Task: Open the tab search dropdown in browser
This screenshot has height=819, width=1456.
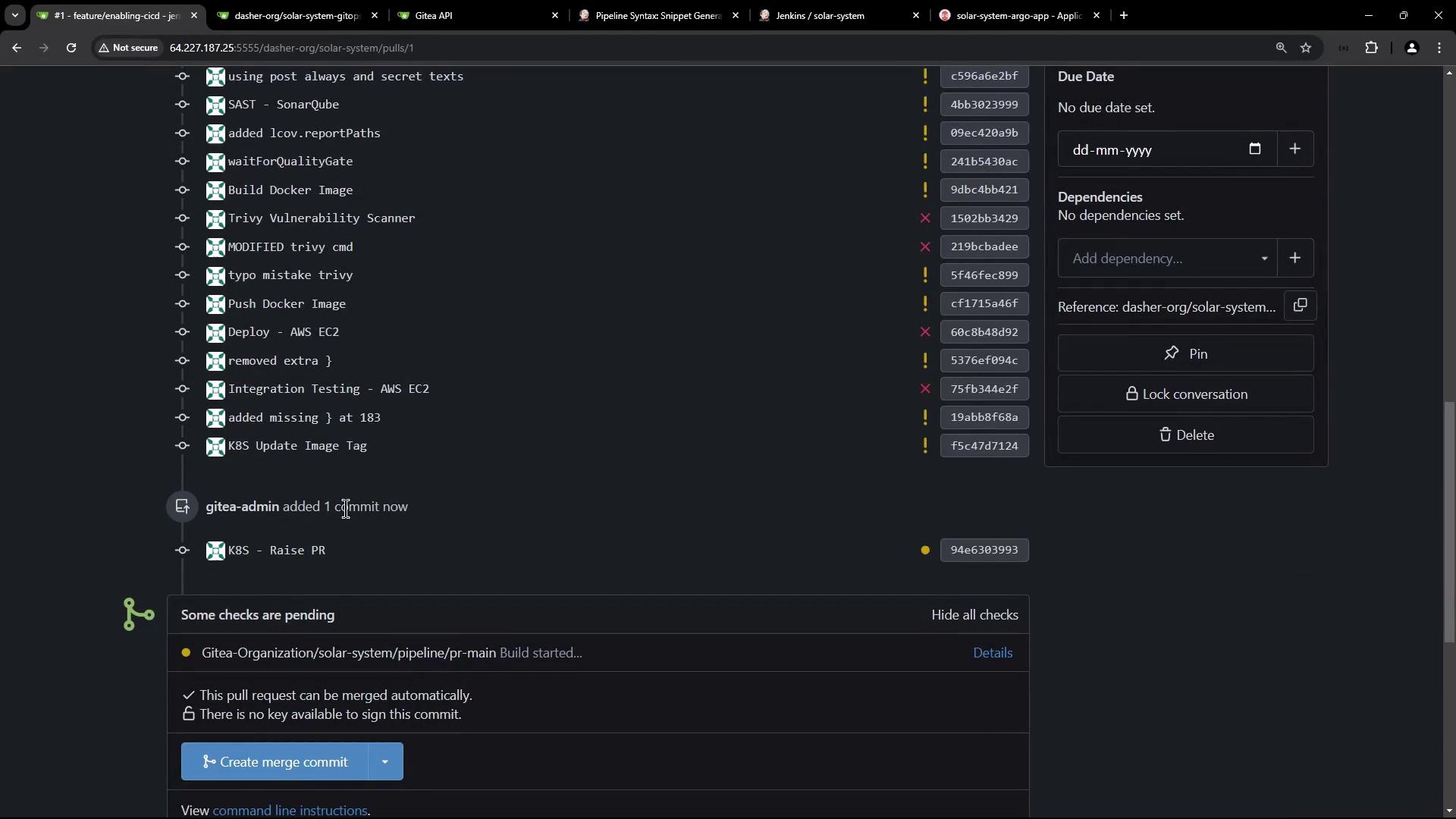Action: click(14, 15)
